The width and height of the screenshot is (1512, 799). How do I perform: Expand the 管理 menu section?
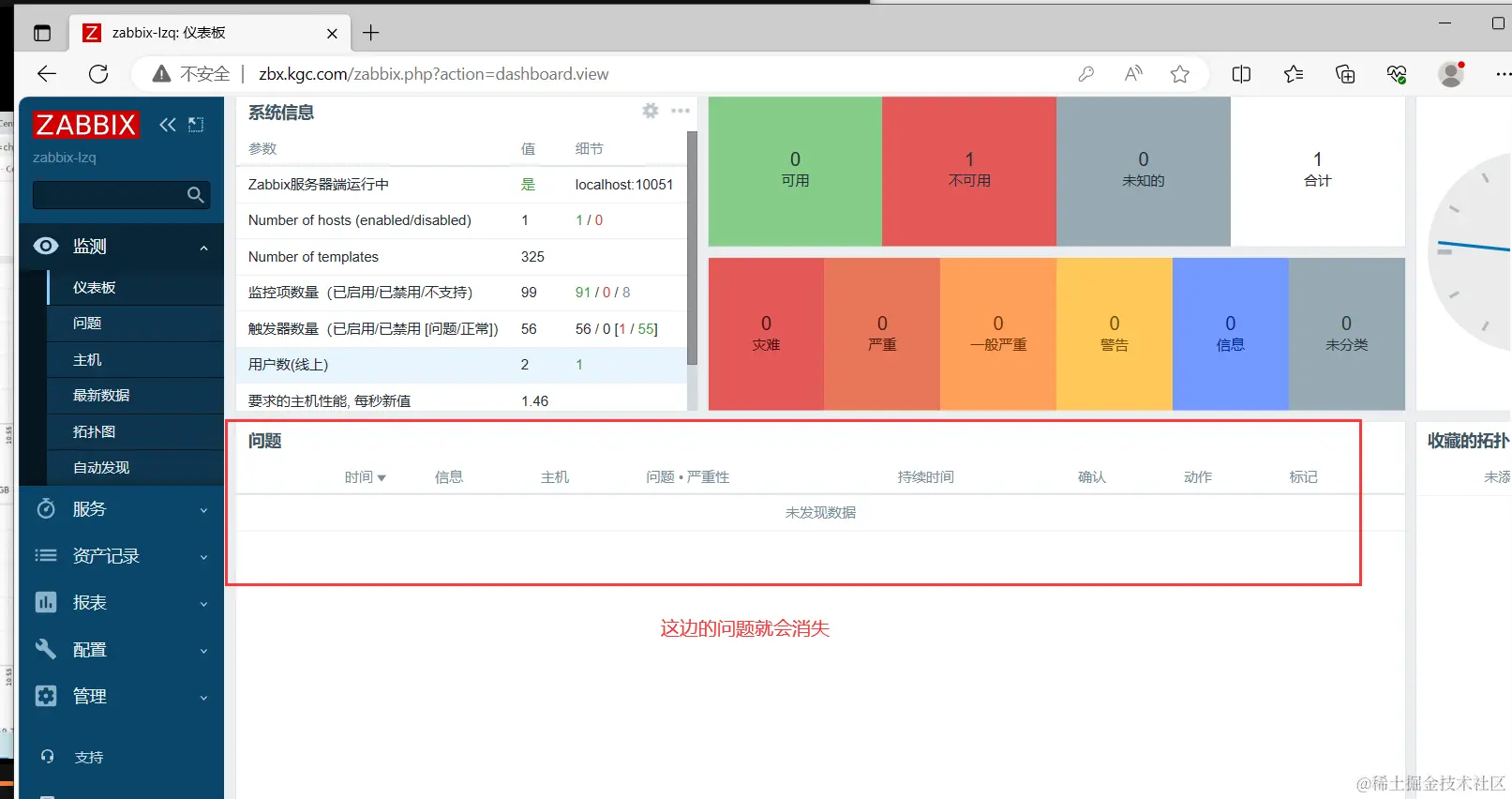(203, 698)
